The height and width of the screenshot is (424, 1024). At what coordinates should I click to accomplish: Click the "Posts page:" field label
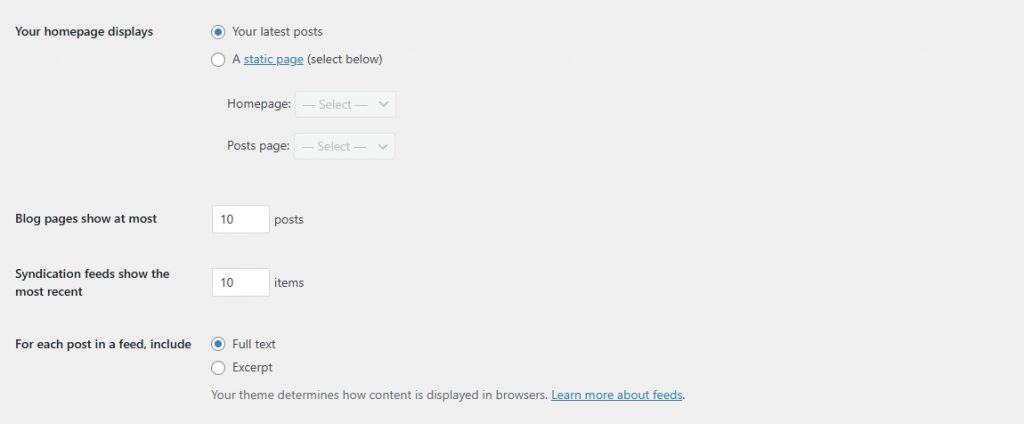[258, 146]
